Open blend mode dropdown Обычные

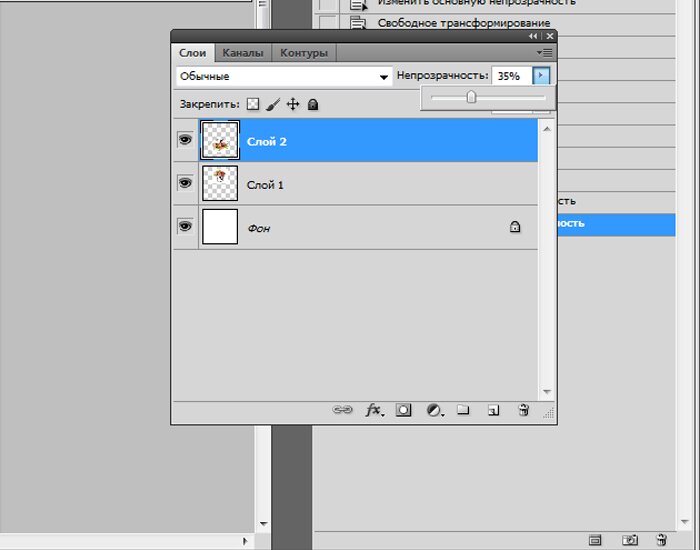pos(284,76)
